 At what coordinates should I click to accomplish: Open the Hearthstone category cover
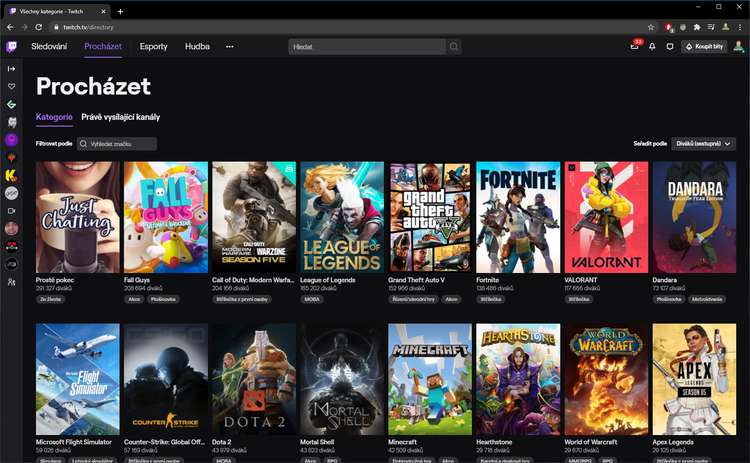pos(518,379)
